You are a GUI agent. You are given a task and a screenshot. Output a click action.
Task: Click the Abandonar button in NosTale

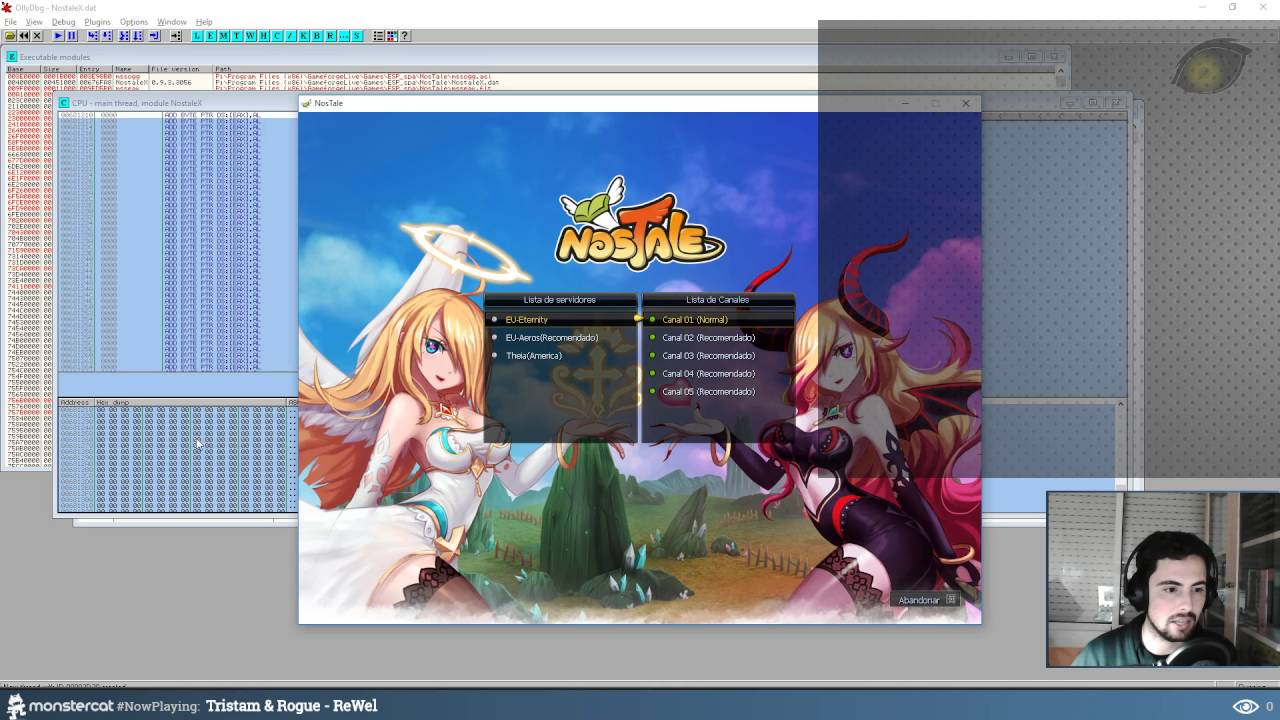pyautogui.click(x=926, y=600)
